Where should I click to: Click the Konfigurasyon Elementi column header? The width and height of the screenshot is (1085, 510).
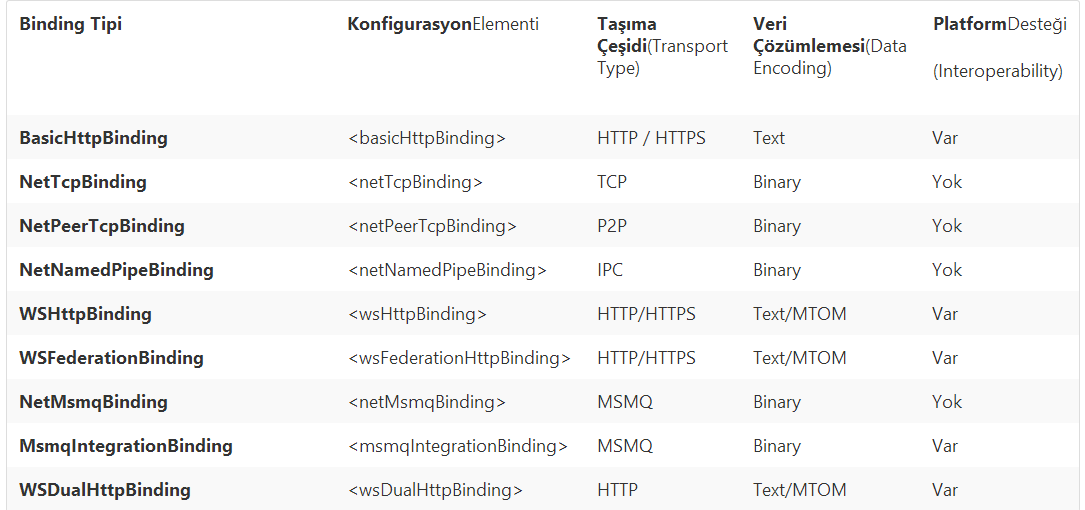(x=443, y=24)
